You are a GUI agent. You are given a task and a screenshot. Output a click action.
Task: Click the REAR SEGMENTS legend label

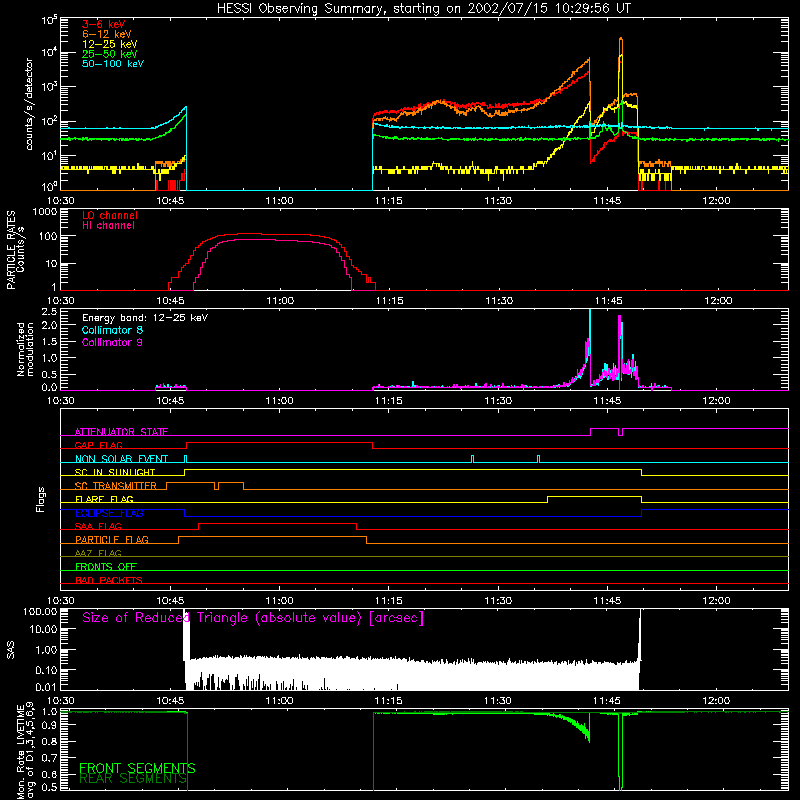(x=133, y=779)
